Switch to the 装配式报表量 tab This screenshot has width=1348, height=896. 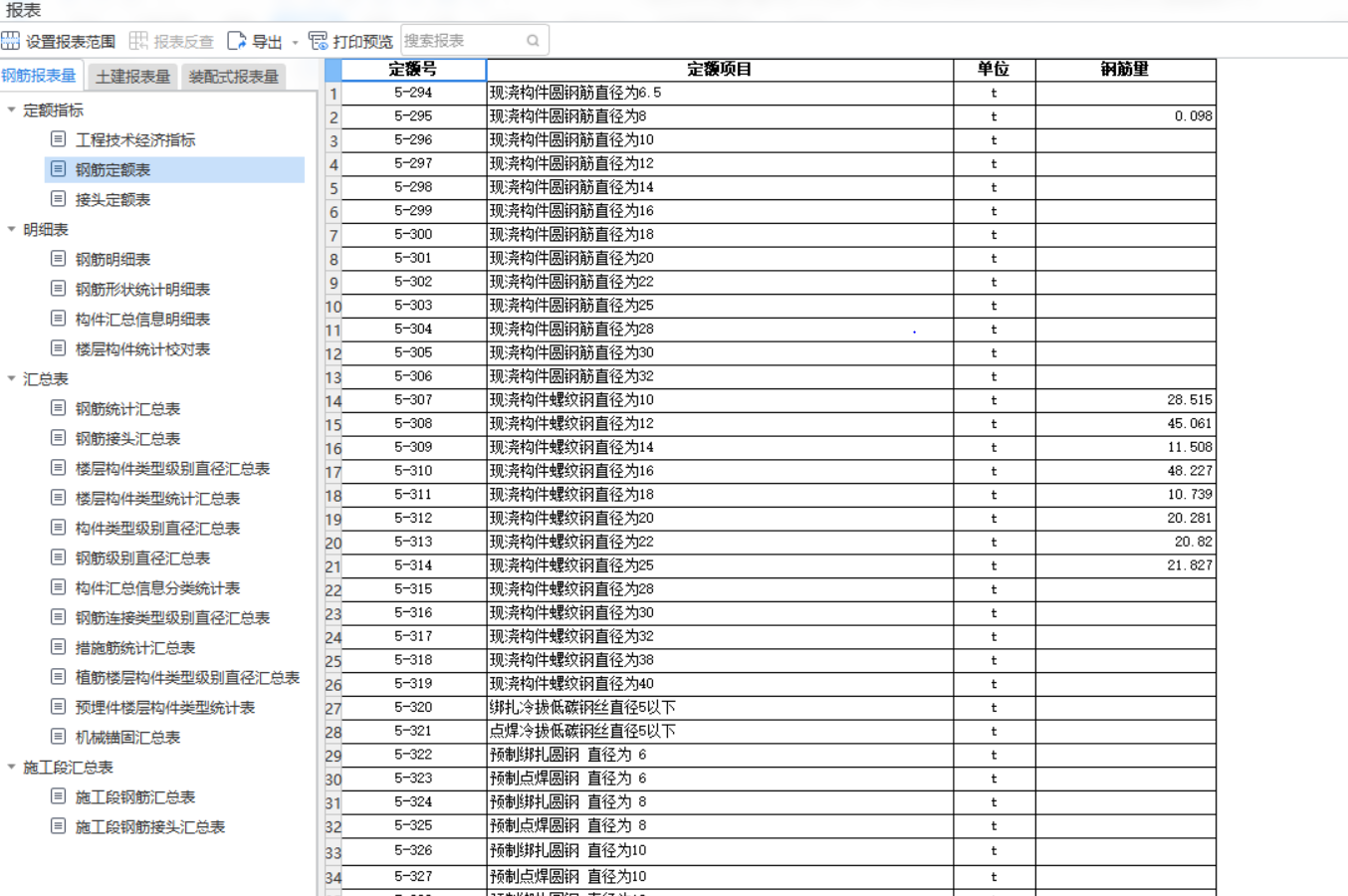(234, 77)
